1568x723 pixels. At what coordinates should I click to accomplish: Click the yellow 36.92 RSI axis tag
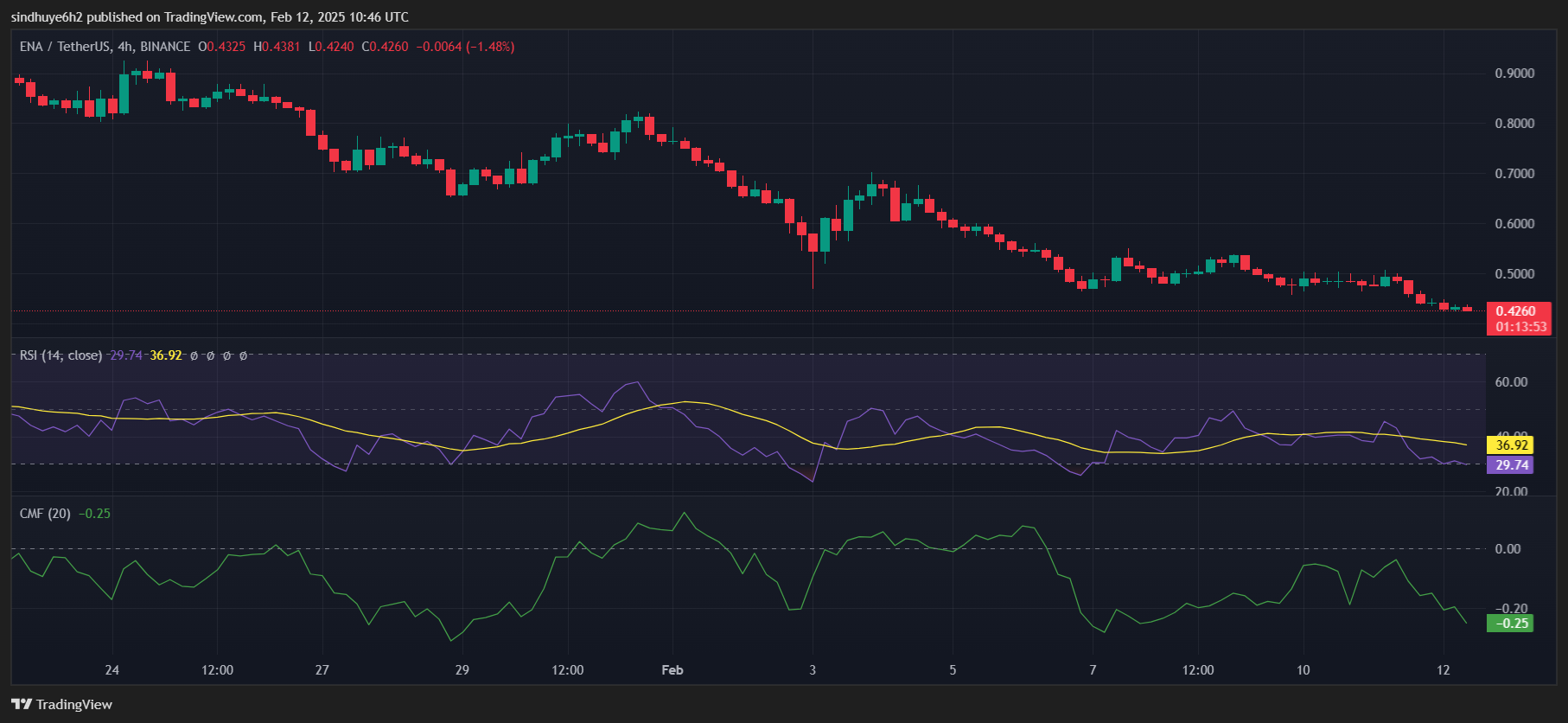pos(1512,445)
